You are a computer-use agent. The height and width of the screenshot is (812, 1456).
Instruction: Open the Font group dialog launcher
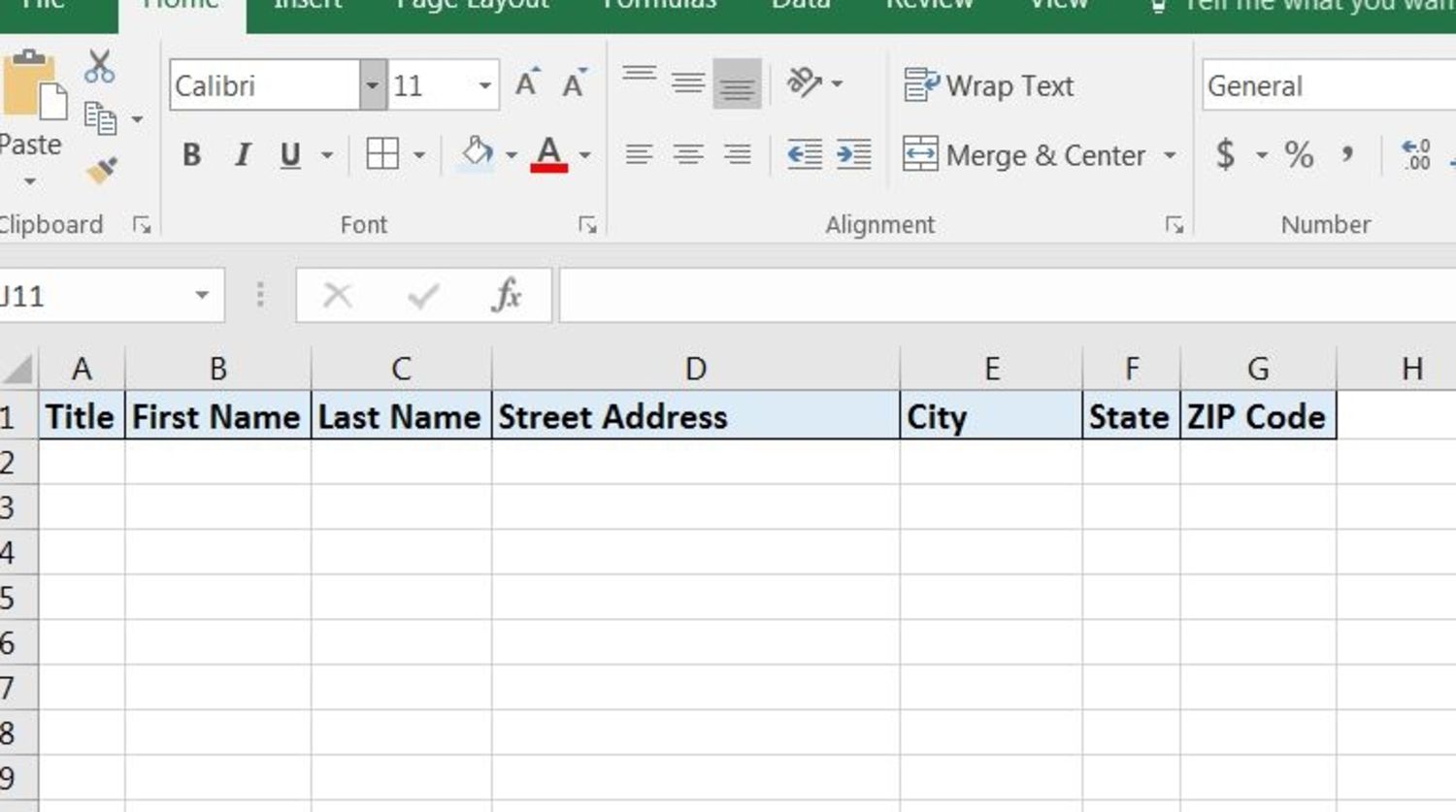(587, 224)
